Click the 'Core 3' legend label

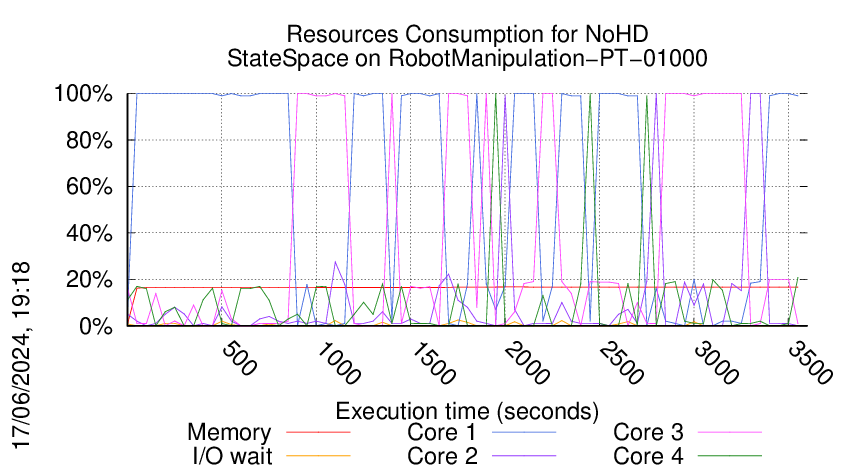point(648,433)
